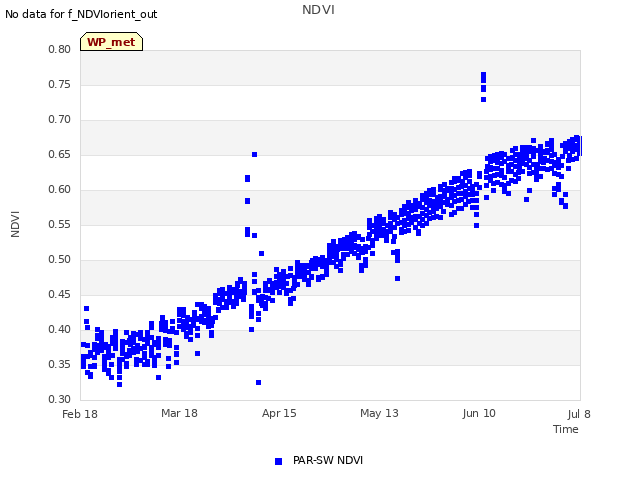This screenshot has width=640, height=480.
Task: Click the Feb 18 x-axis label
Action: coord(80,414)
